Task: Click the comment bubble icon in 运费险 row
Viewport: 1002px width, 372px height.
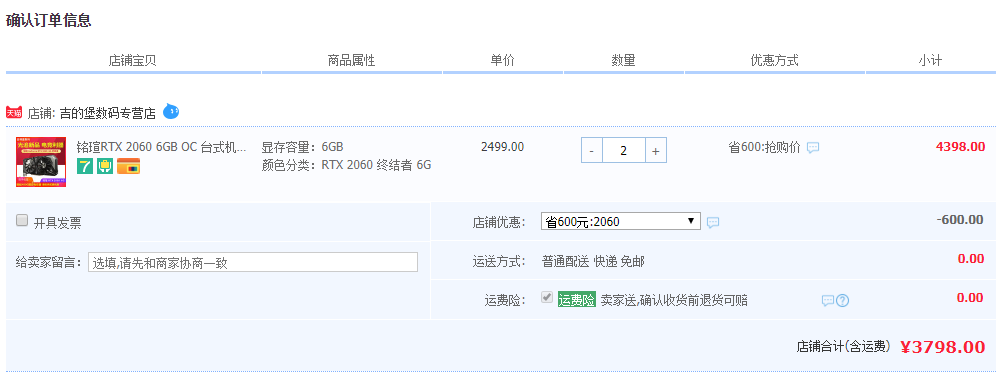Action: (x=828, y=300)
